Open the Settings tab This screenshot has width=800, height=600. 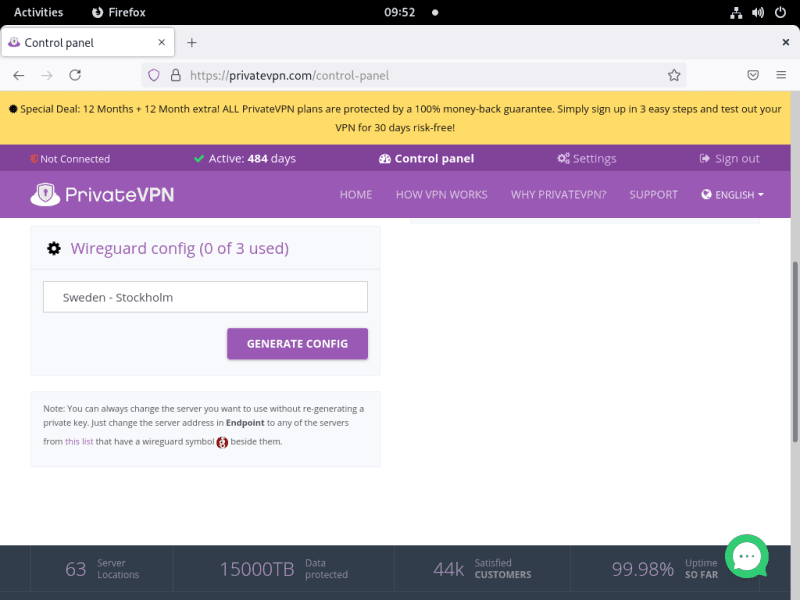[586, 158]
